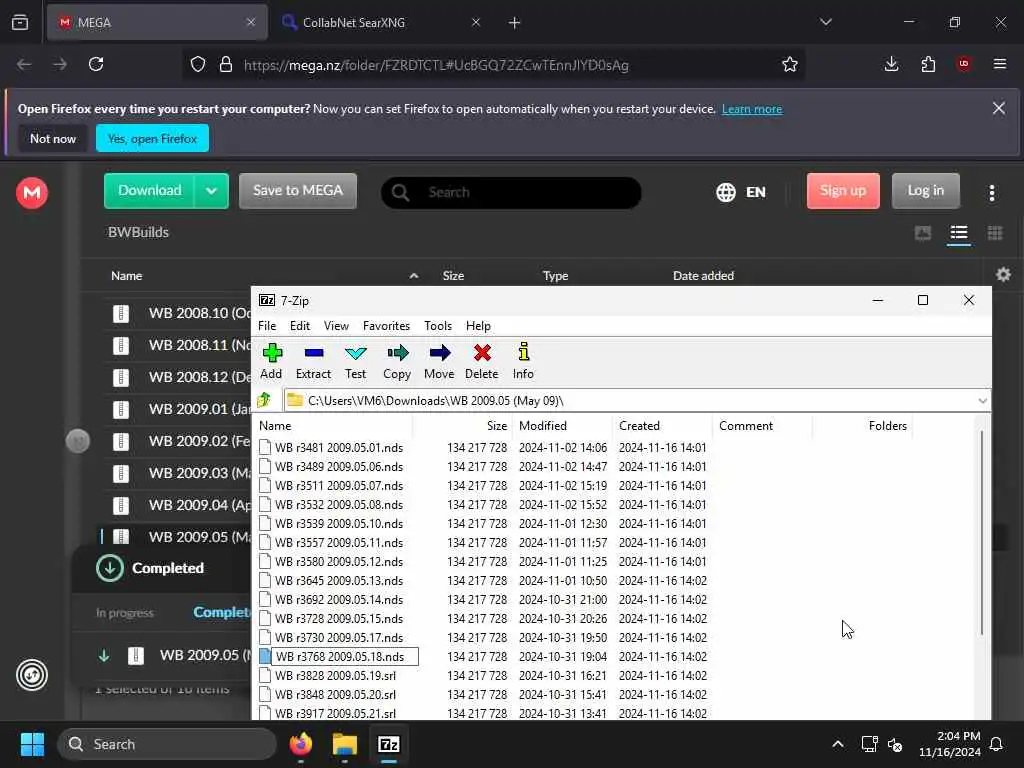The height and width of the screenshot is (768, 1024).
Task: List all Firefox tabs dropdown
Action: [x=825, y=22]
